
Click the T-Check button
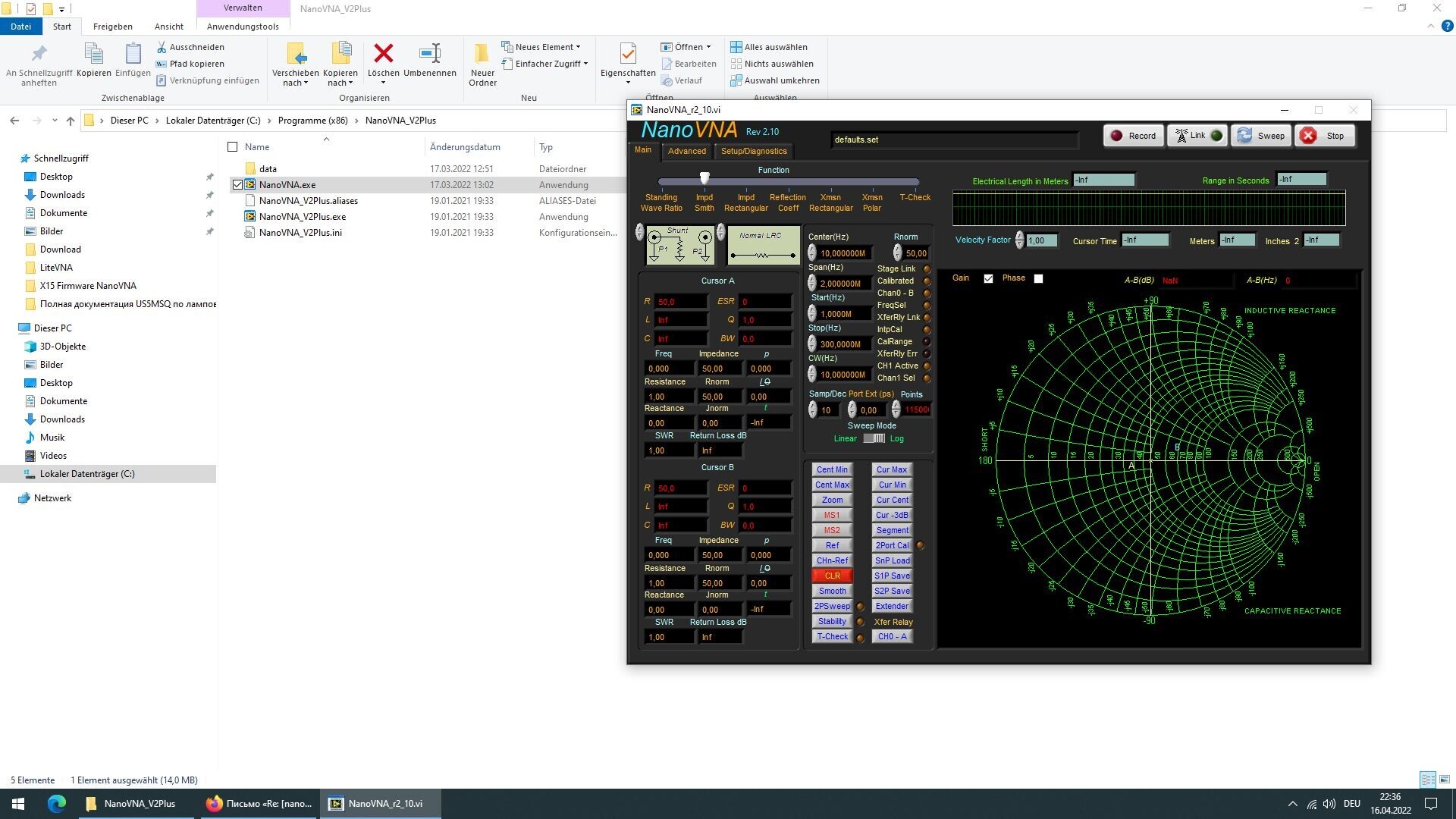click(832, 636)
